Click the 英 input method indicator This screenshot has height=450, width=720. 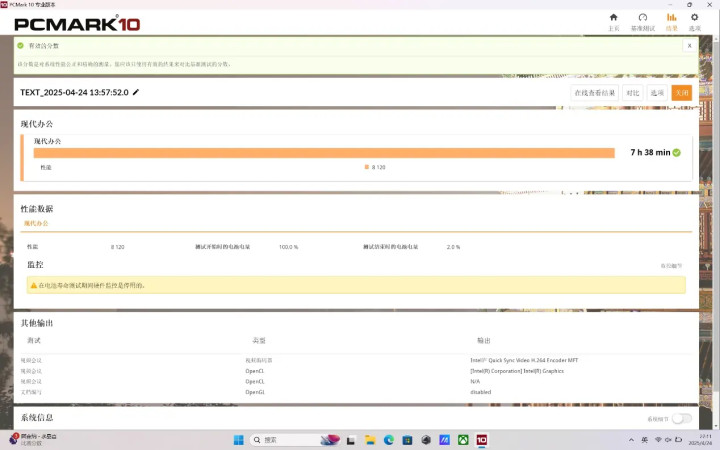click(645, 440)
